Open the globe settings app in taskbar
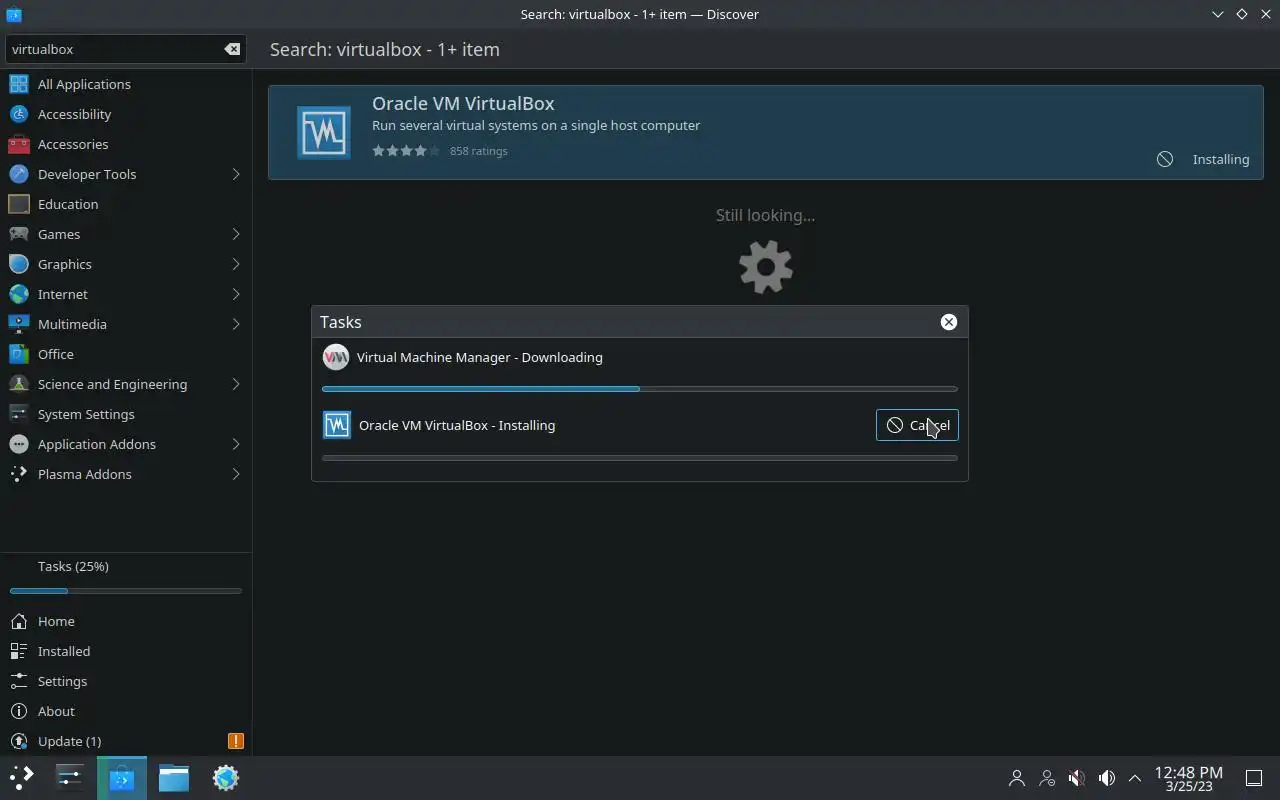The width and height of the screenshot is (1280, 800). tap(226, 778)
